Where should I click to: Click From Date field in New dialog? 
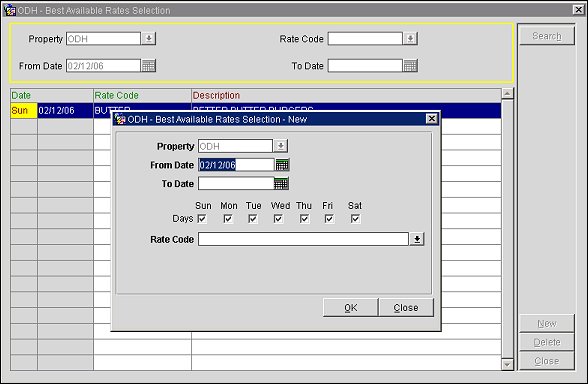tap(236, 165)
